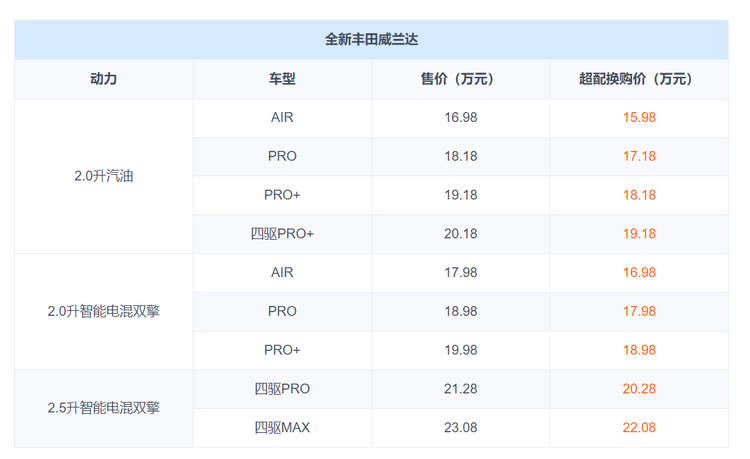
Task: Click the orange 15.98 trade-in price
Action: pos(638,117)
